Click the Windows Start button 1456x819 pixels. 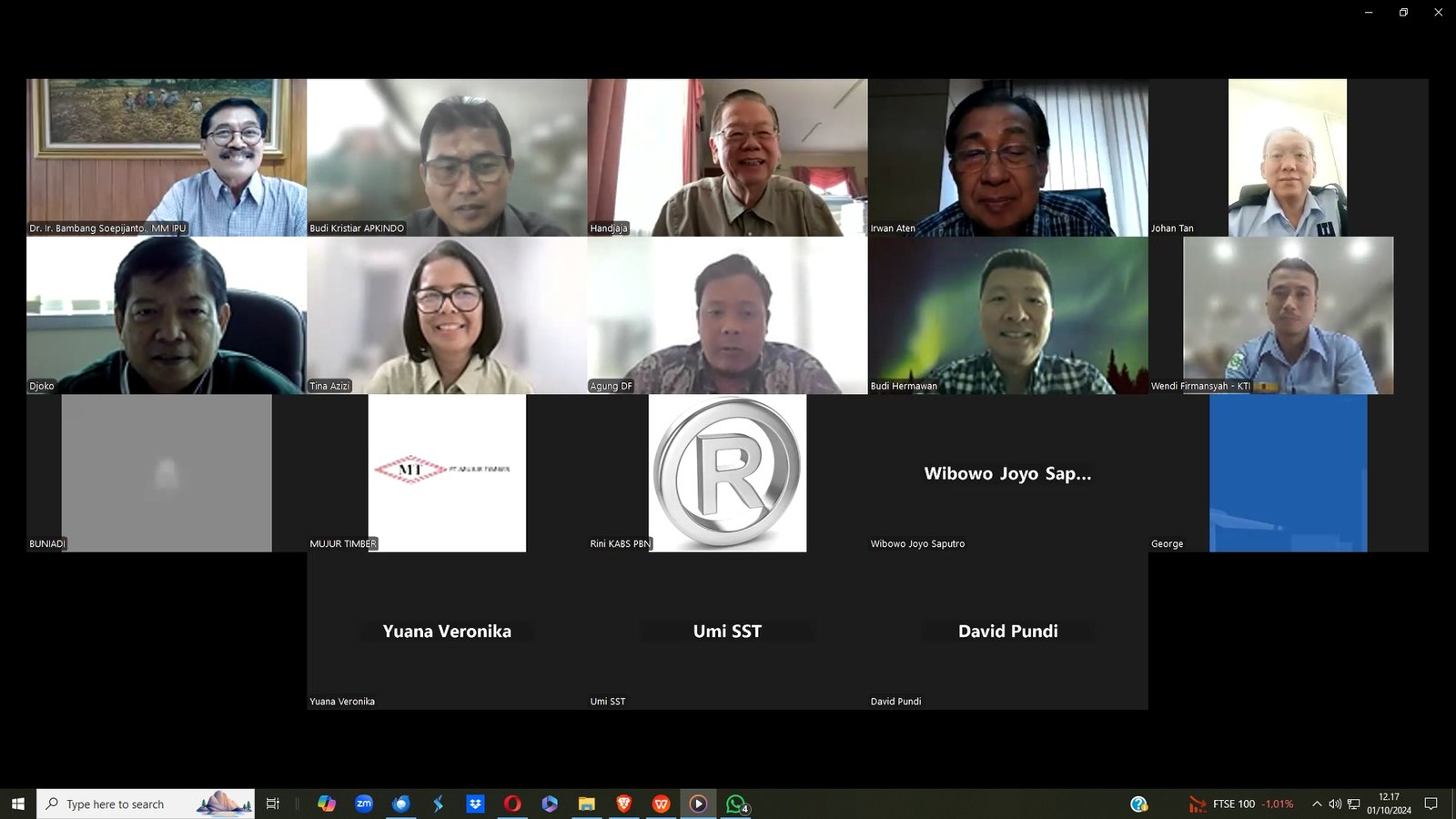tap(17, 804)
